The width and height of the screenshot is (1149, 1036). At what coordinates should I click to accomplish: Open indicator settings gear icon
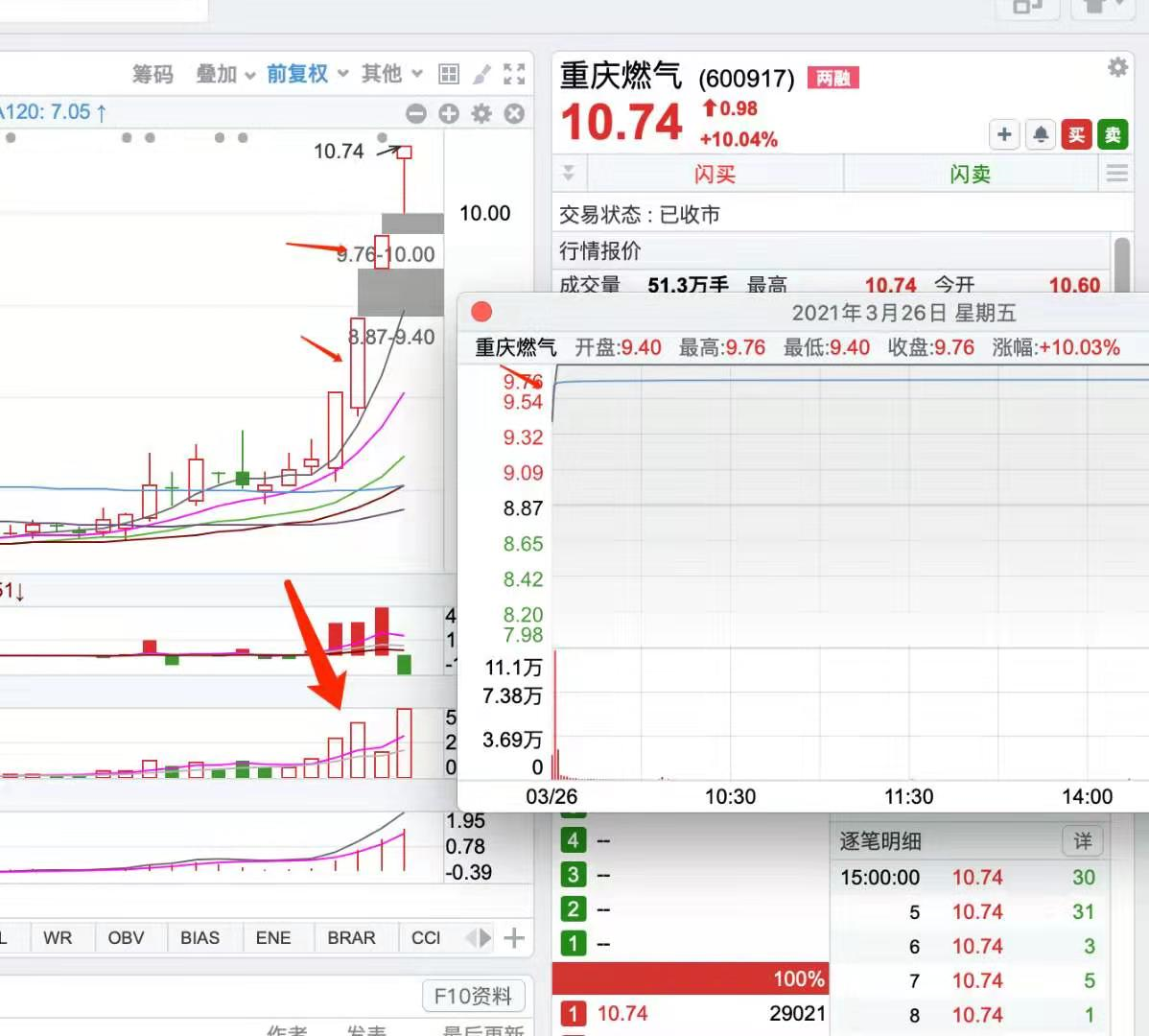(x=481, y=113)
